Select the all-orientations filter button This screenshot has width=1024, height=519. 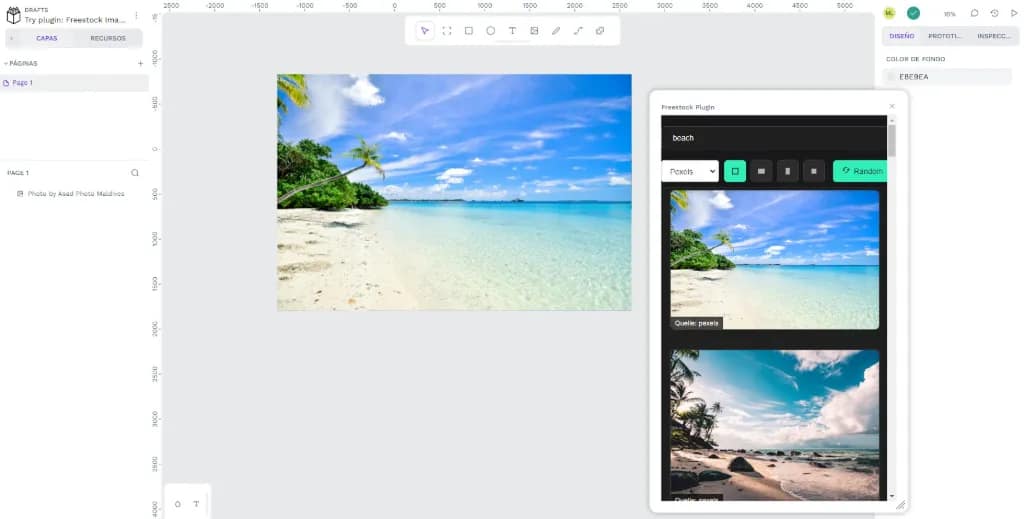735,171
